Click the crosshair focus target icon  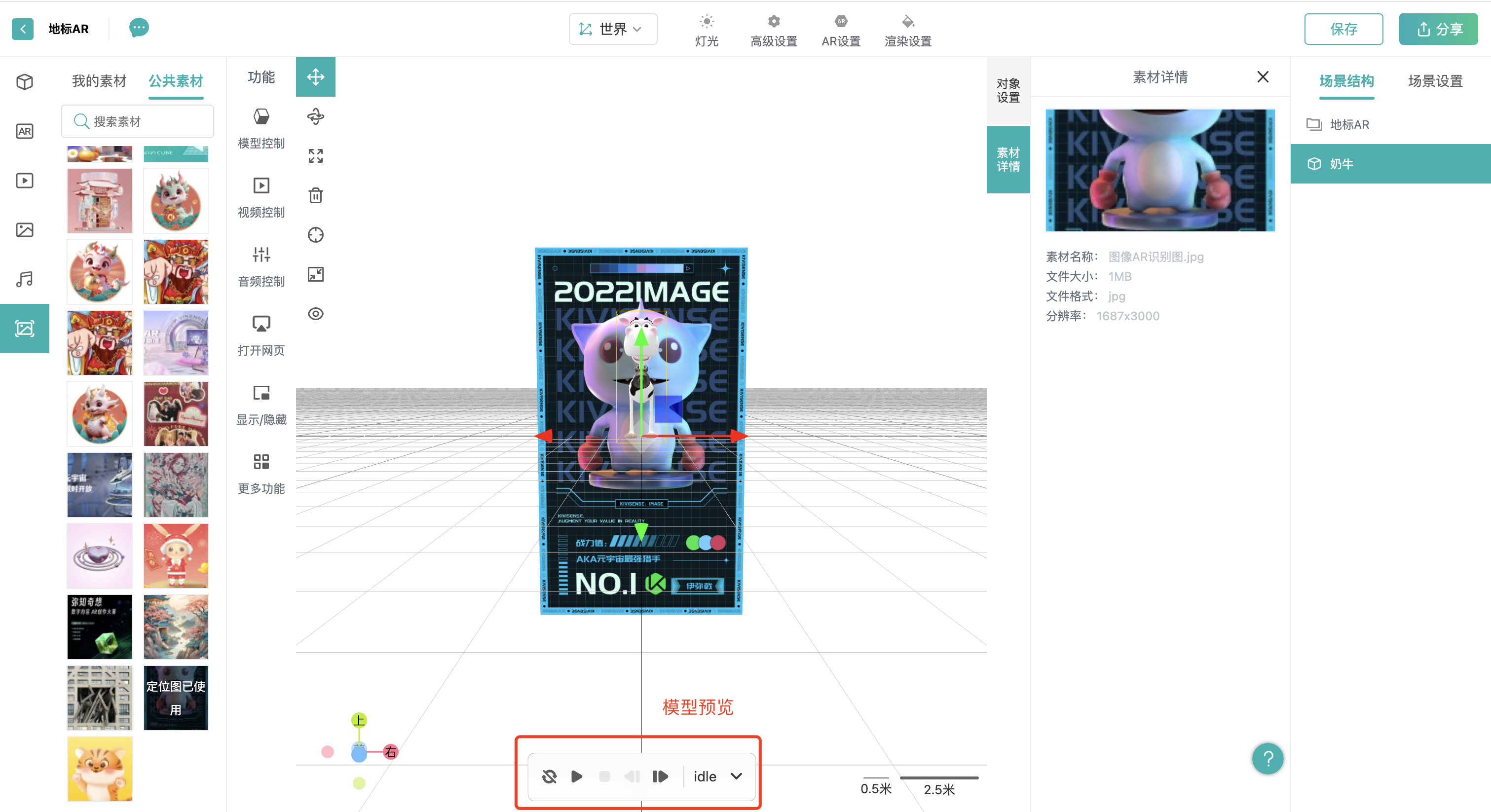315,235
